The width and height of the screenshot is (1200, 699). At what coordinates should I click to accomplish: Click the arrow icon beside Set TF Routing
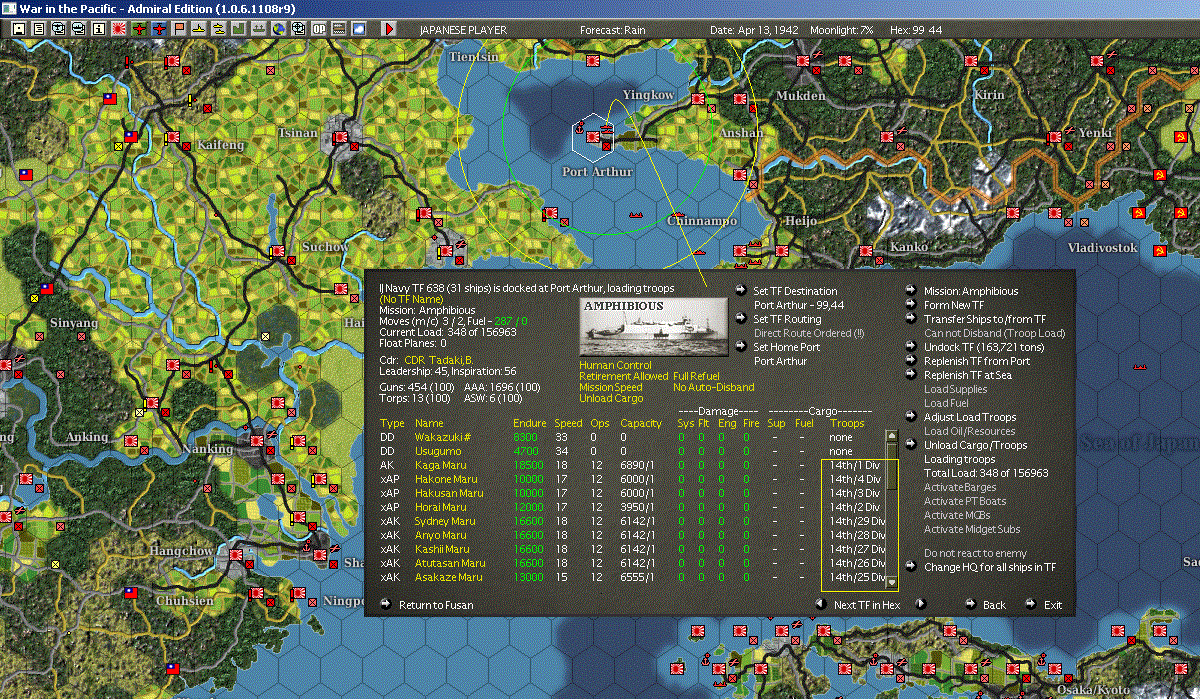click(741, 319)
